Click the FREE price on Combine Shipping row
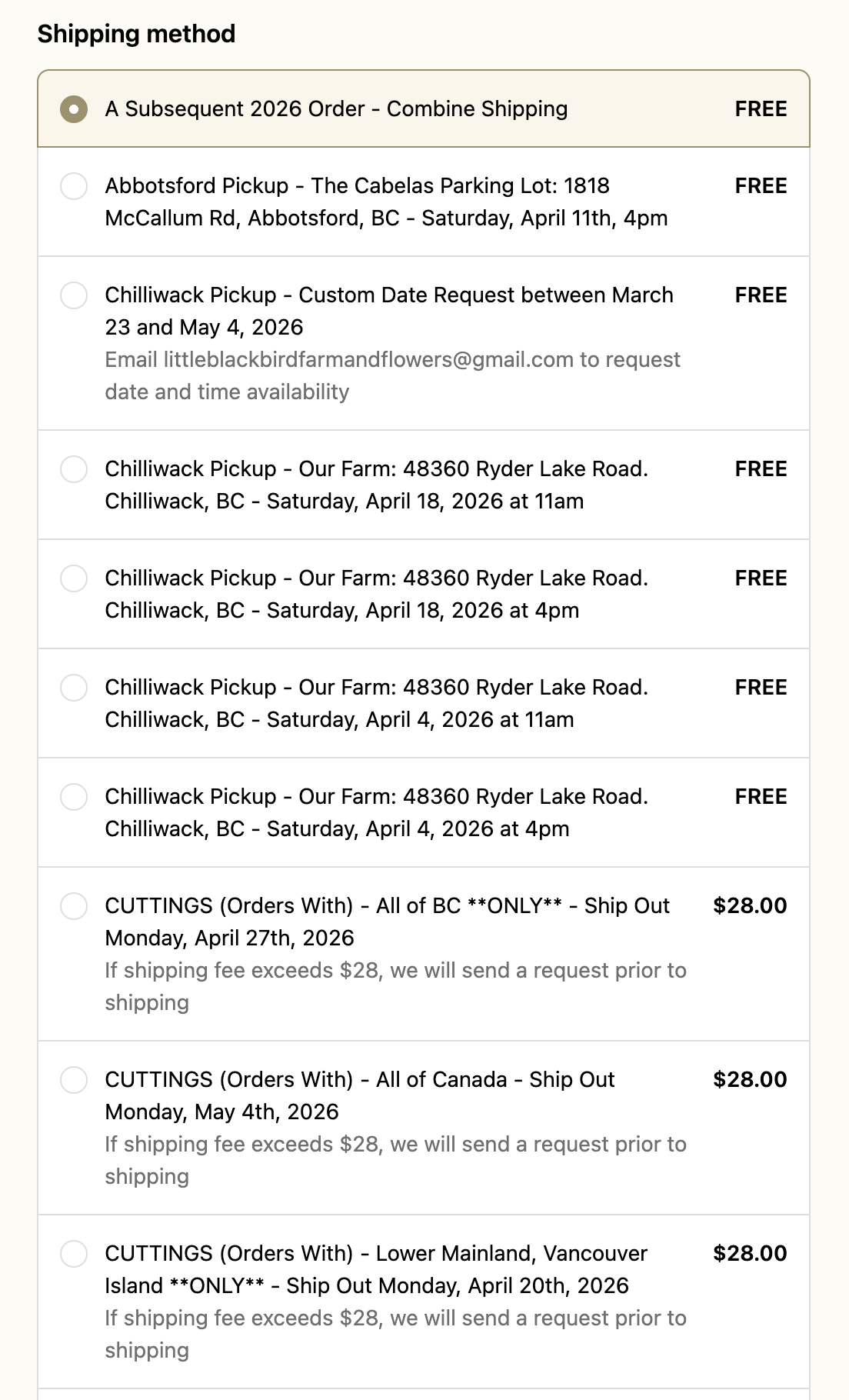 [x=761, y=109]
